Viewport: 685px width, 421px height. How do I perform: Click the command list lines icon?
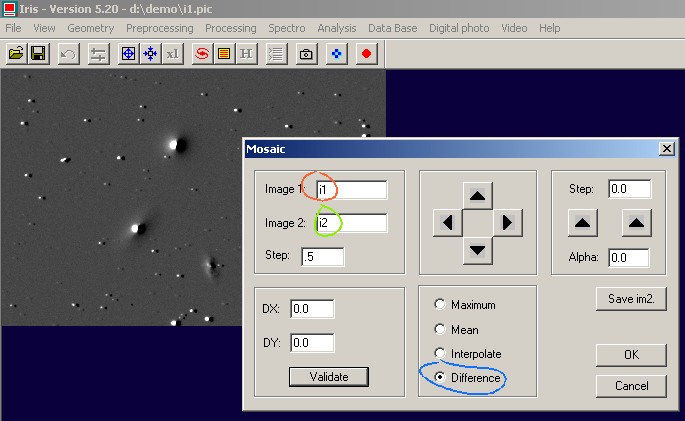pyautogui.click(x=277, y=54)
